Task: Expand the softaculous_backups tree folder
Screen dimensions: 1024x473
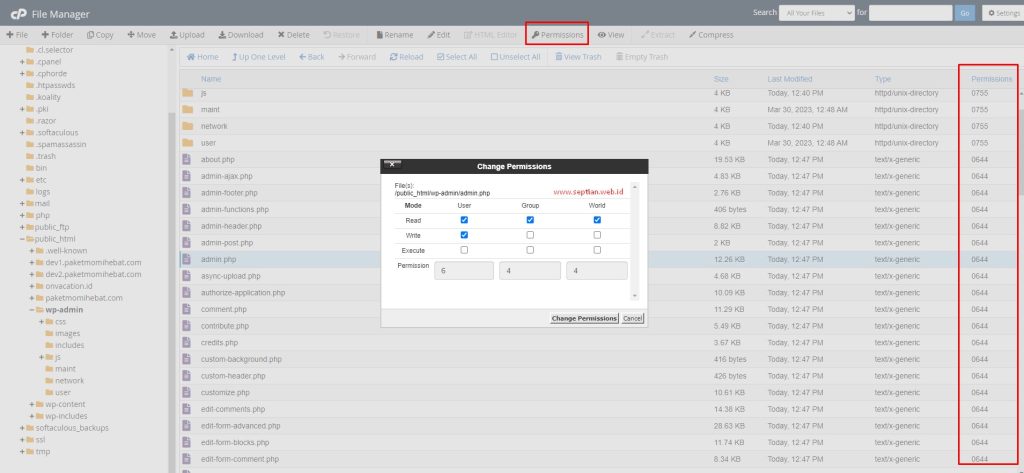Action: point(22,428)
